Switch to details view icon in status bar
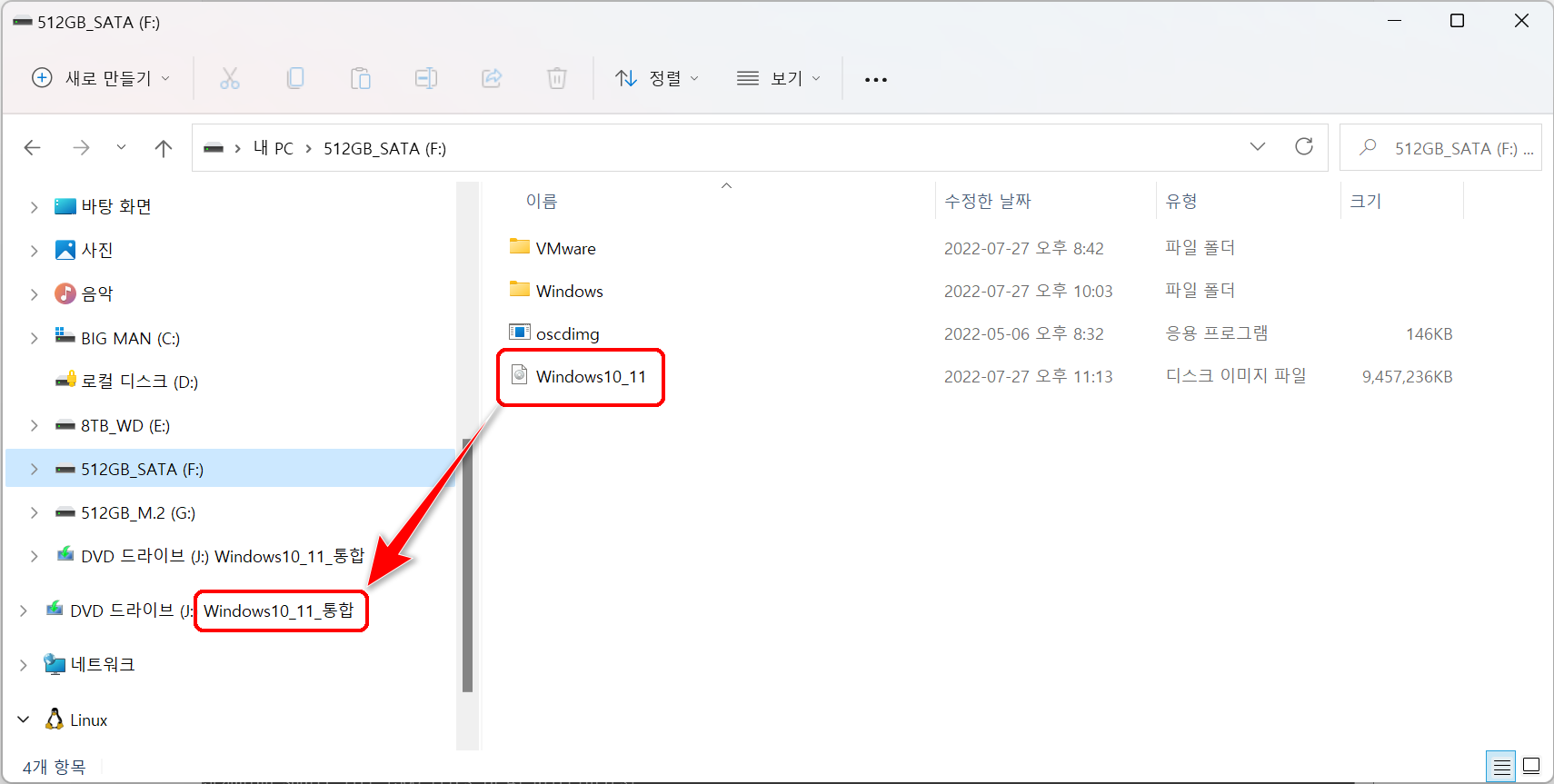This screenshot has width=1554, height=784. point(1501,767)
